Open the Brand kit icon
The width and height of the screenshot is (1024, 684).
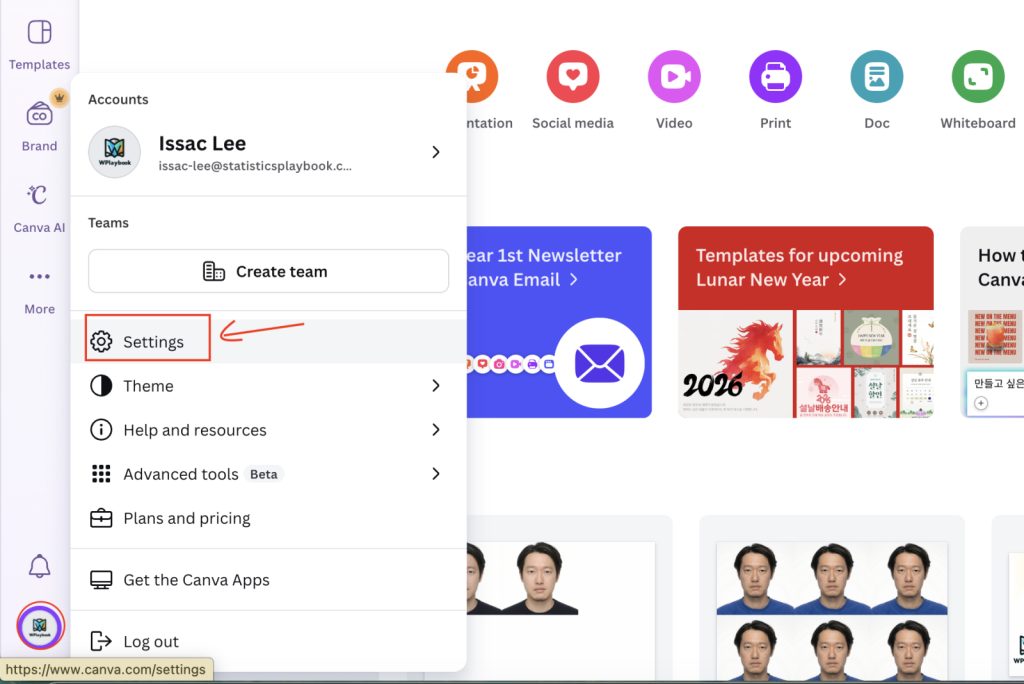click(39, 114)
